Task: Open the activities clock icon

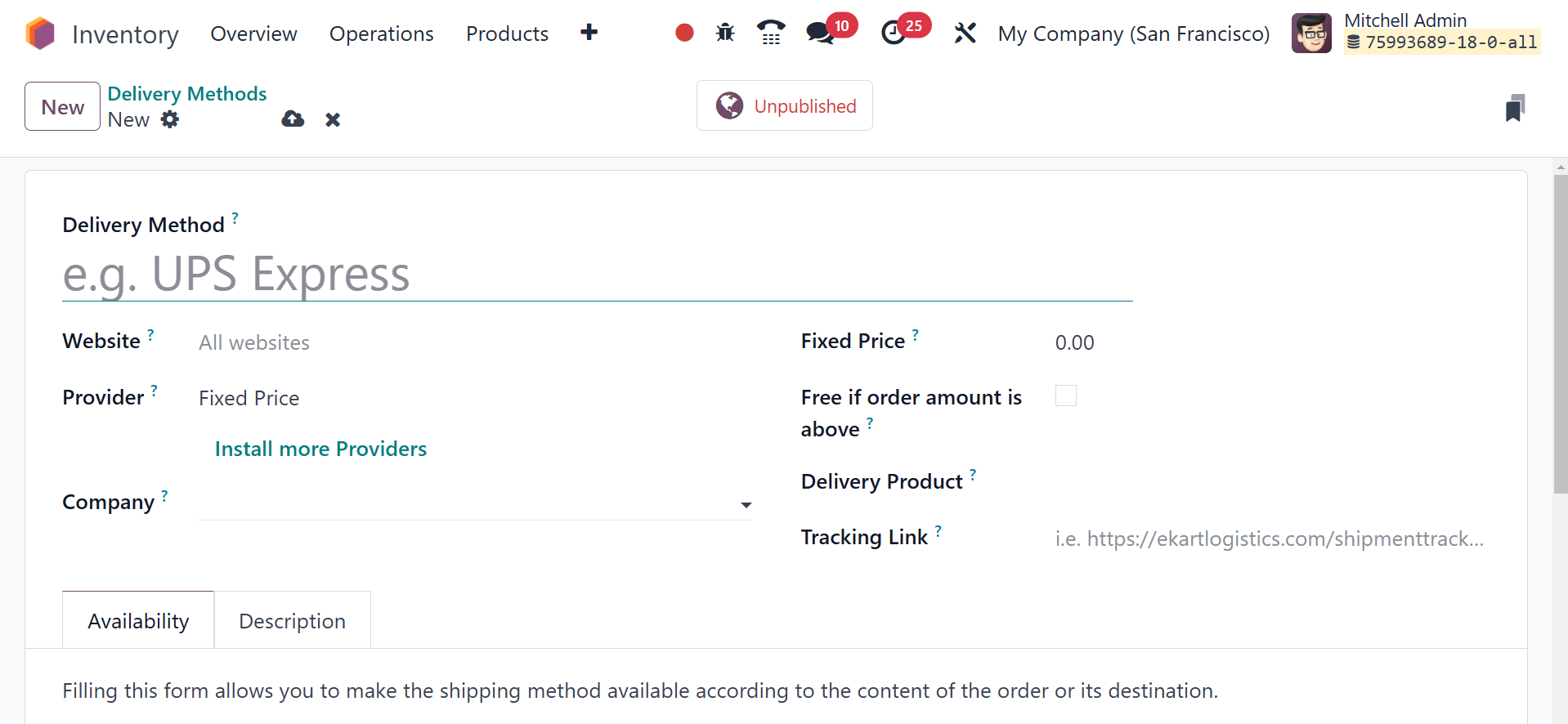Action: point(894,33)
